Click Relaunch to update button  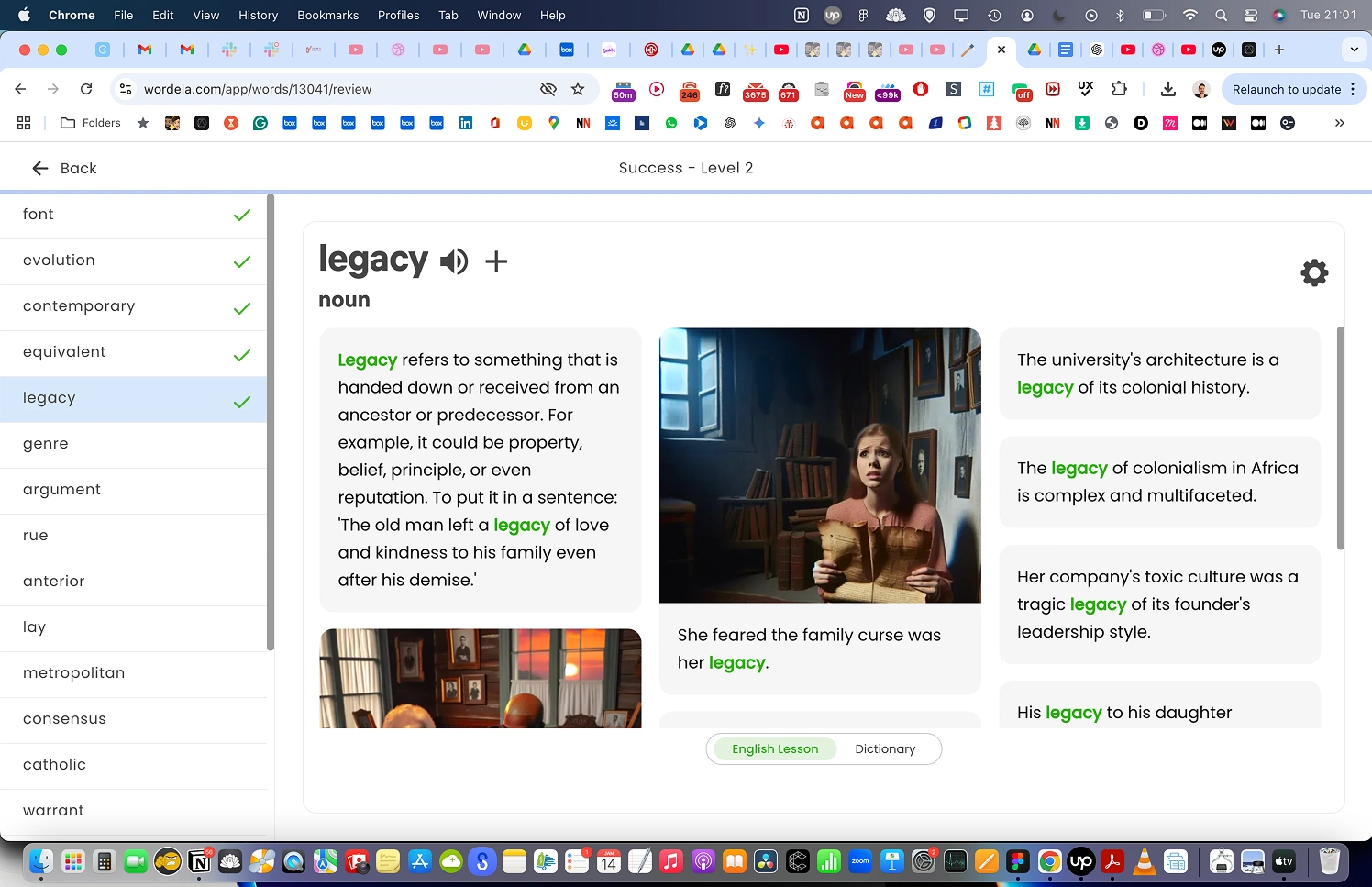tap(1294, 89)
